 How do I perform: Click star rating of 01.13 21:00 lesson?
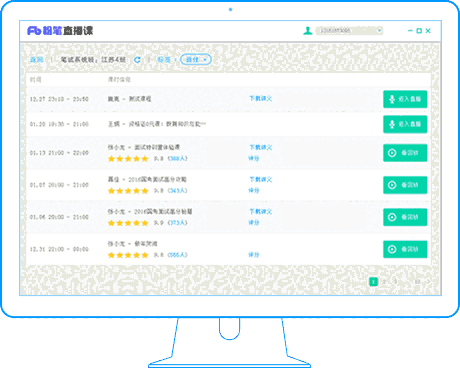(x=128, y=159)
